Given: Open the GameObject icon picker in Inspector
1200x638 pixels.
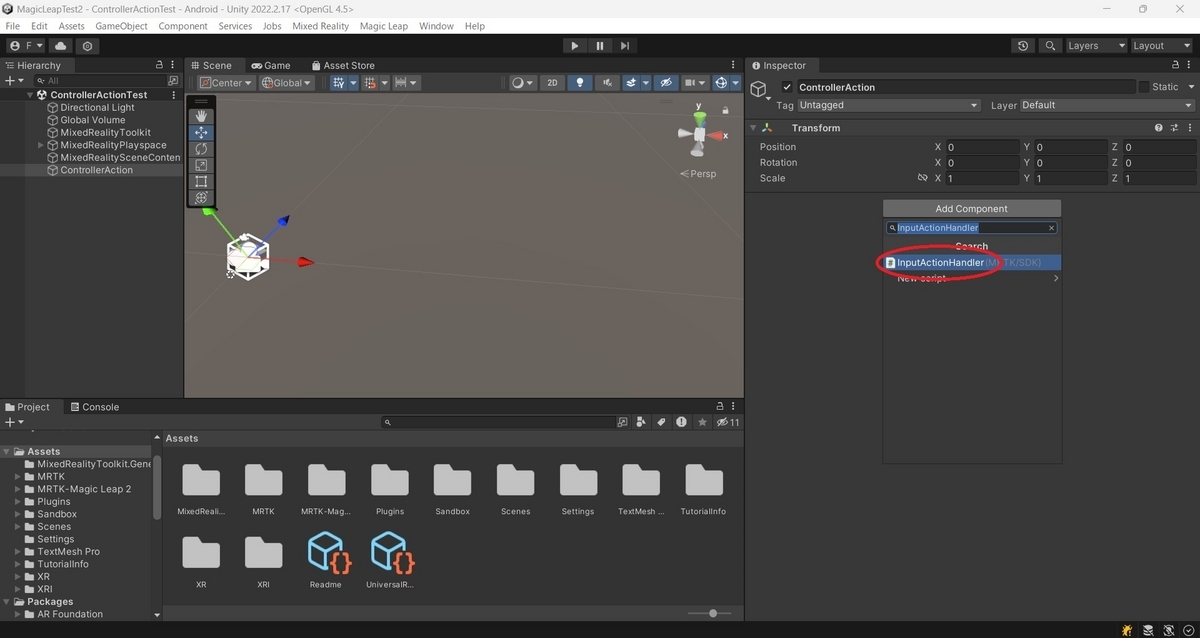Looking at the screenshot, I should (x=760, y=90).
